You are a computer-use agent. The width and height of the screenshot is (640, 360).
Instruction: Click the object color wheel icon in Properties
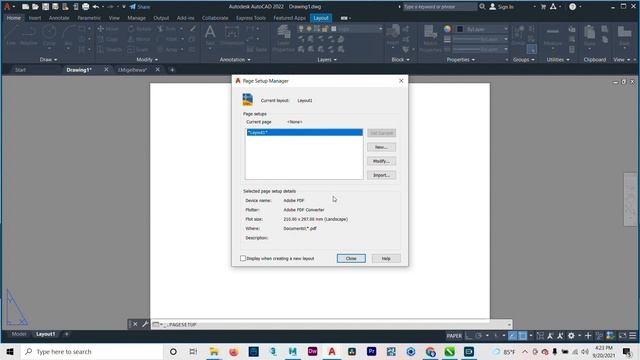coord(447,29)
